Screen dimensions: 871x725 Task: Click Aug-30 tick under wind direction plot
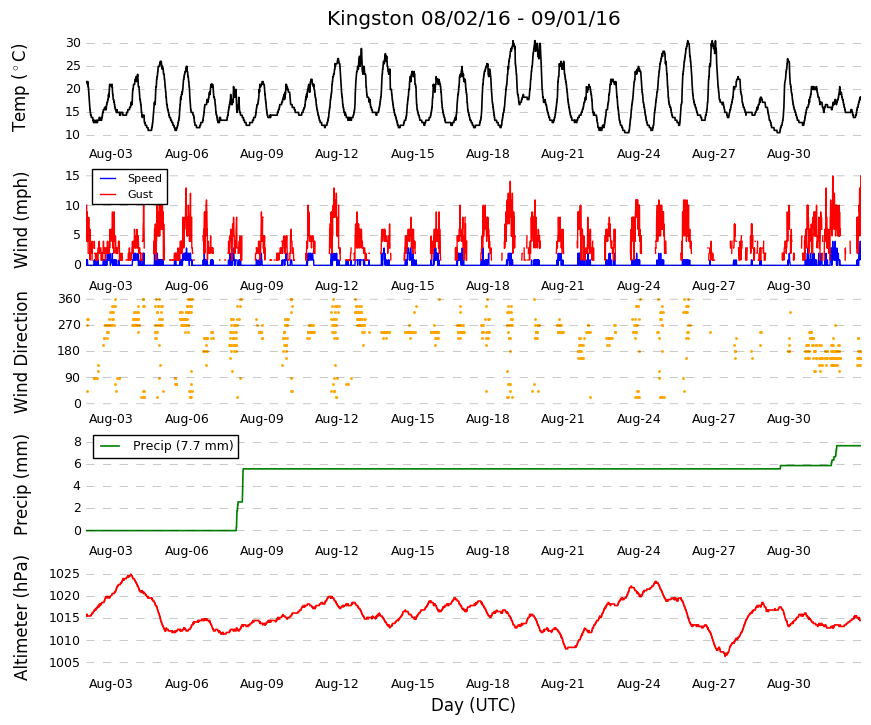(x=788, y=418)
